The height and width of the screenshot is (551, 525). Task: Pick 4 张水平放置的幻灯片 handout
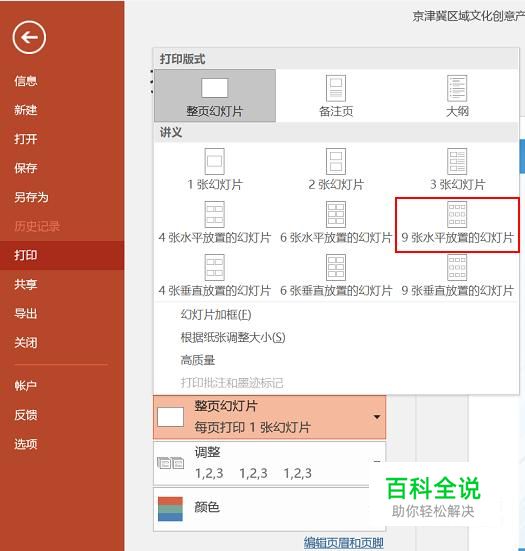click(215, 223)
